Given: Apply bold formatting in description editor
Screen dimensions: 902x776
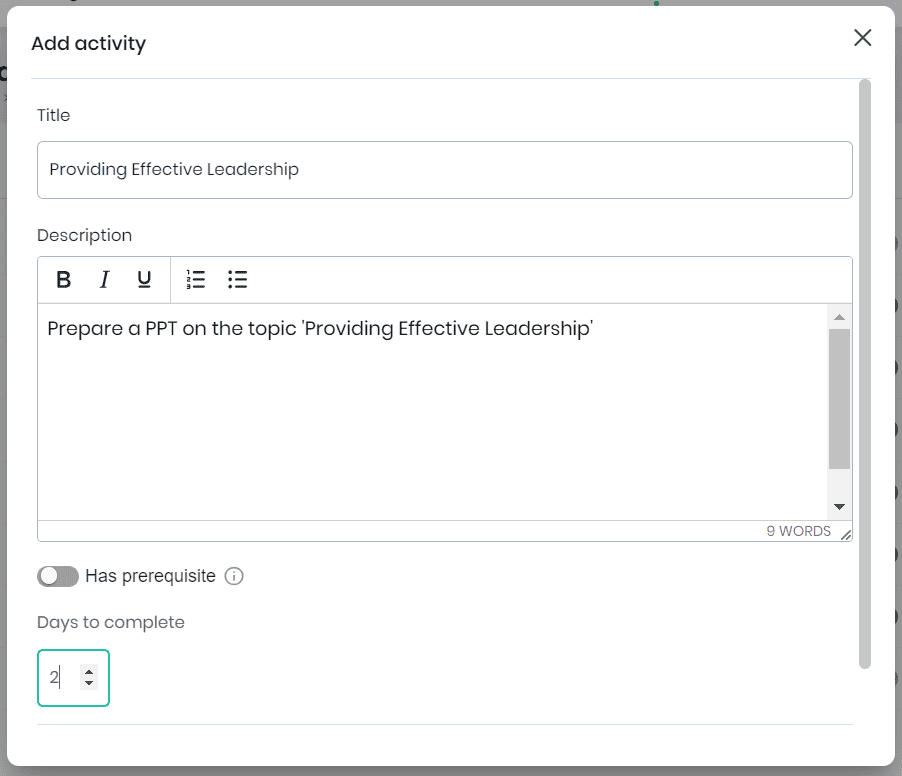Looking at the screenshot, I should click(64, 280).
